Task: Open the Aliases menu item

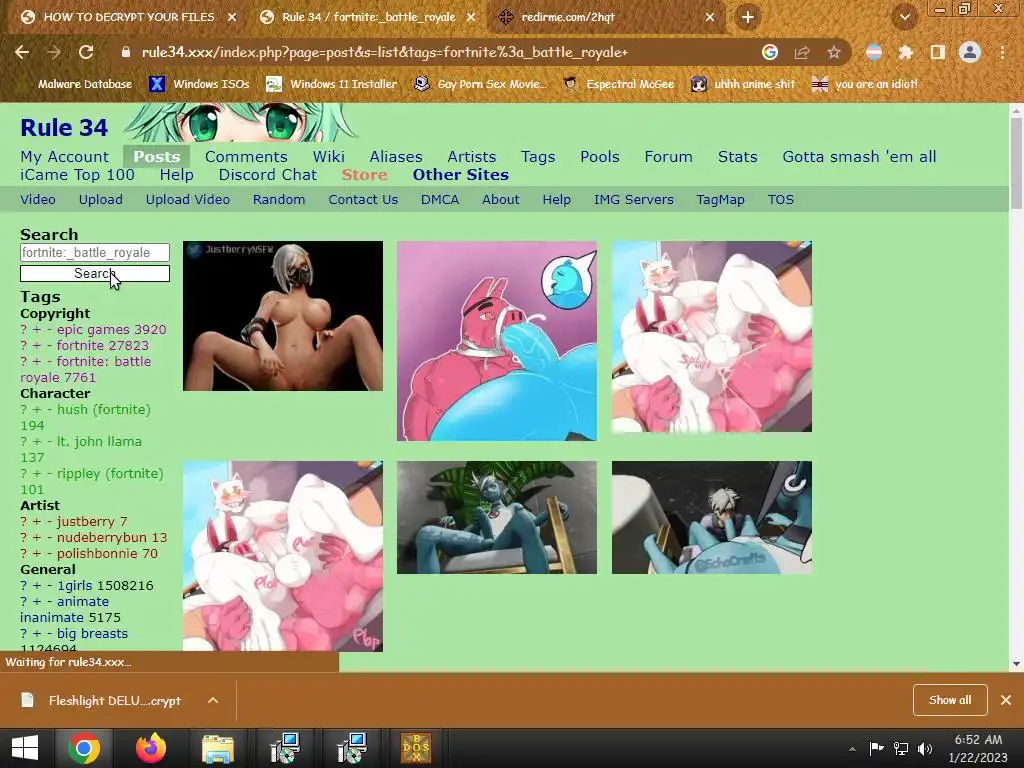Action: pyautogui.click(x=396, y=157)
